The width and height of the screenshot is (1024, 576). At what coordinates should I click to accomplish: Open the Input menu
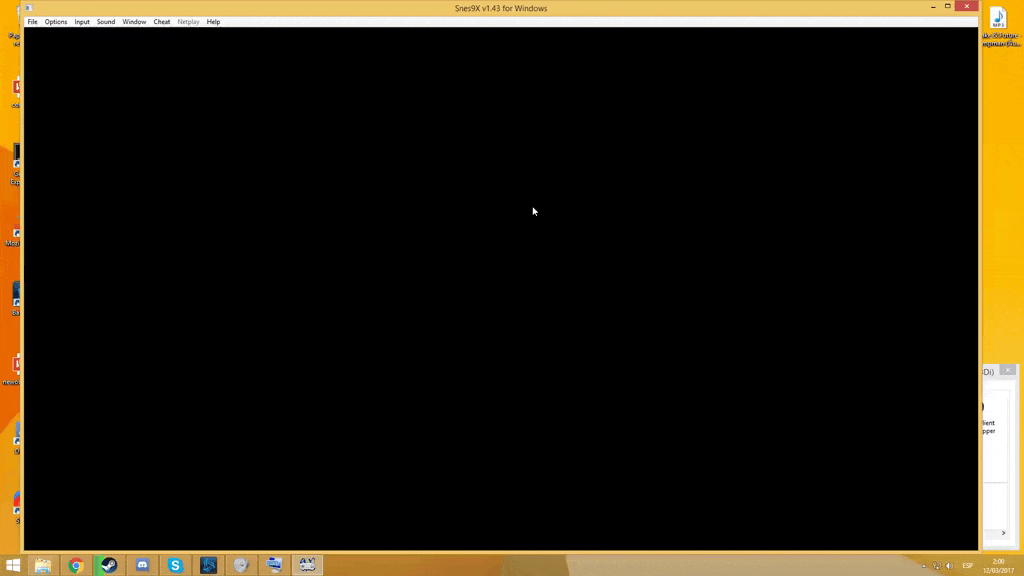[82, 21]
